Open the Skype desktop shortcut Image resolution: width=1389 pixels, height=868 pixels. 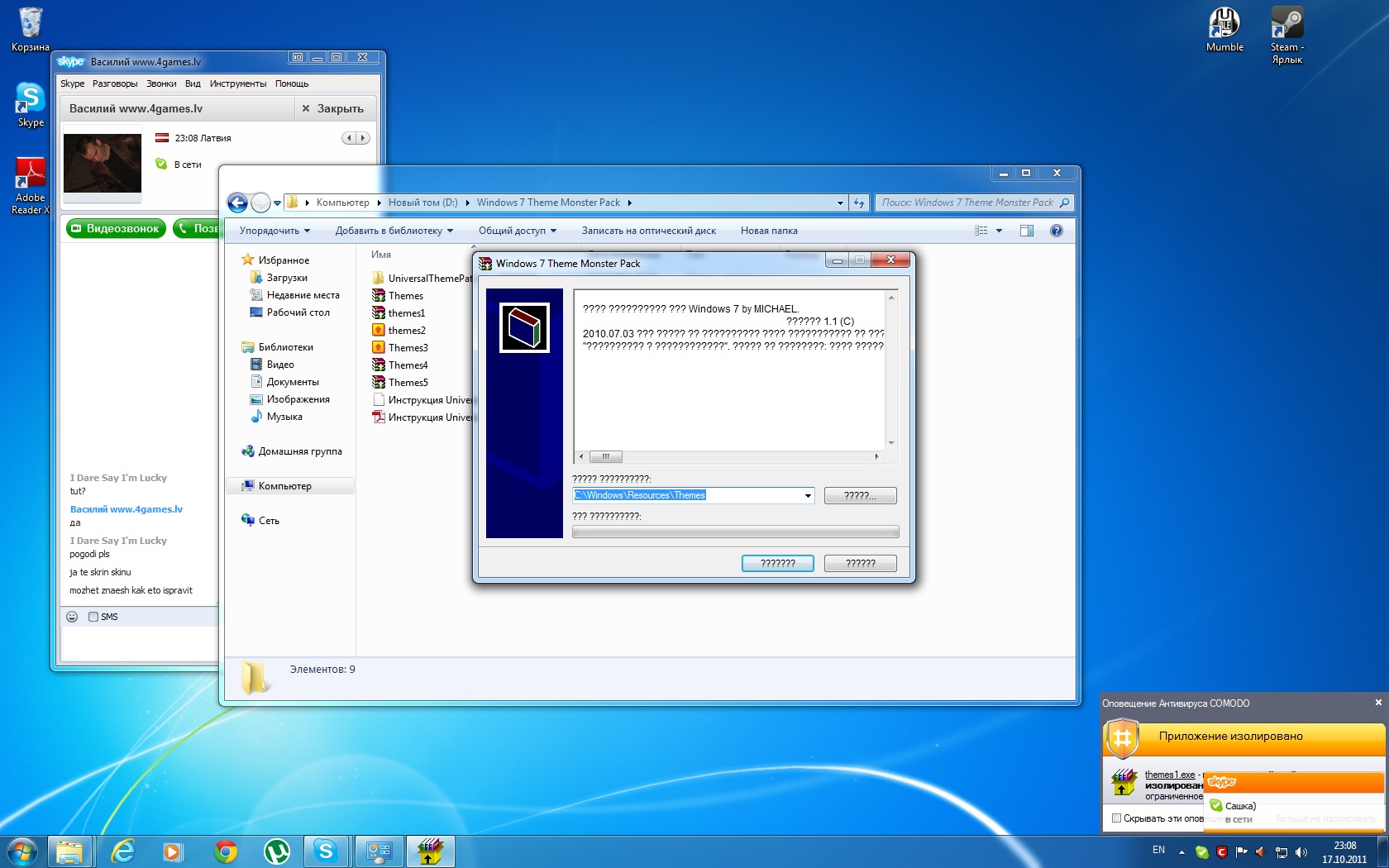point(31,105)
